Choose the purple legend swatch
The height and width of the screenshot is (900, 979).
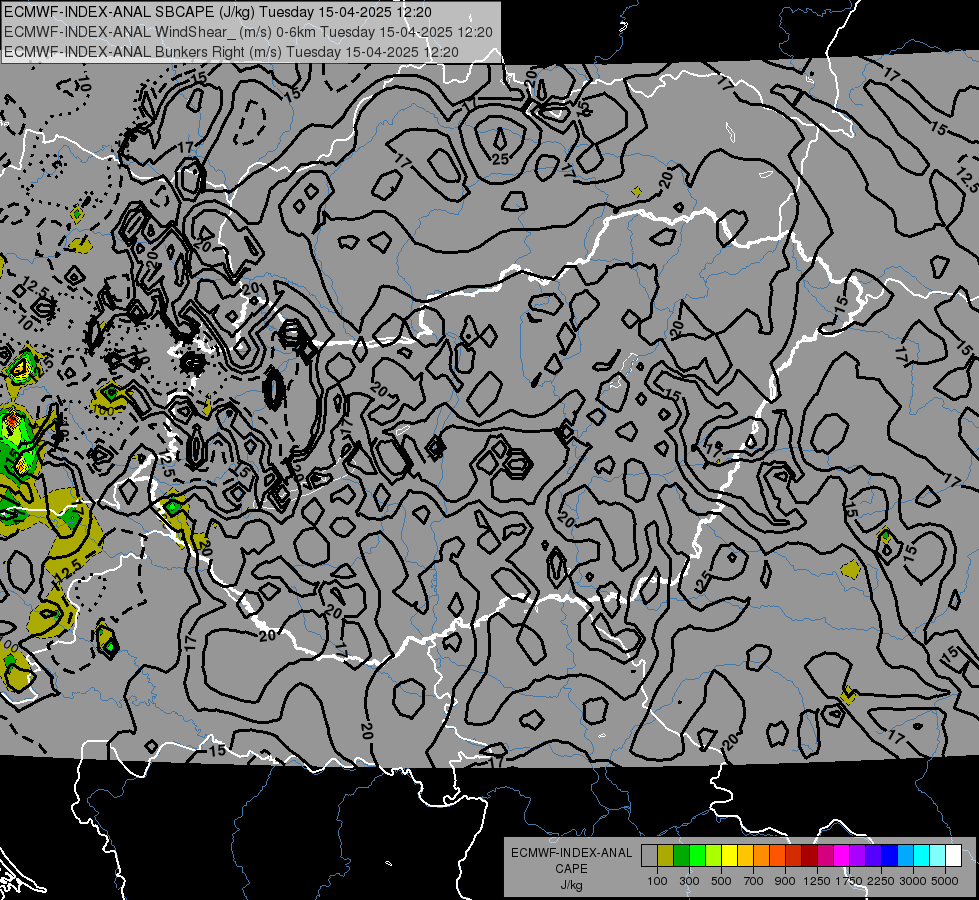click(858, 856)
